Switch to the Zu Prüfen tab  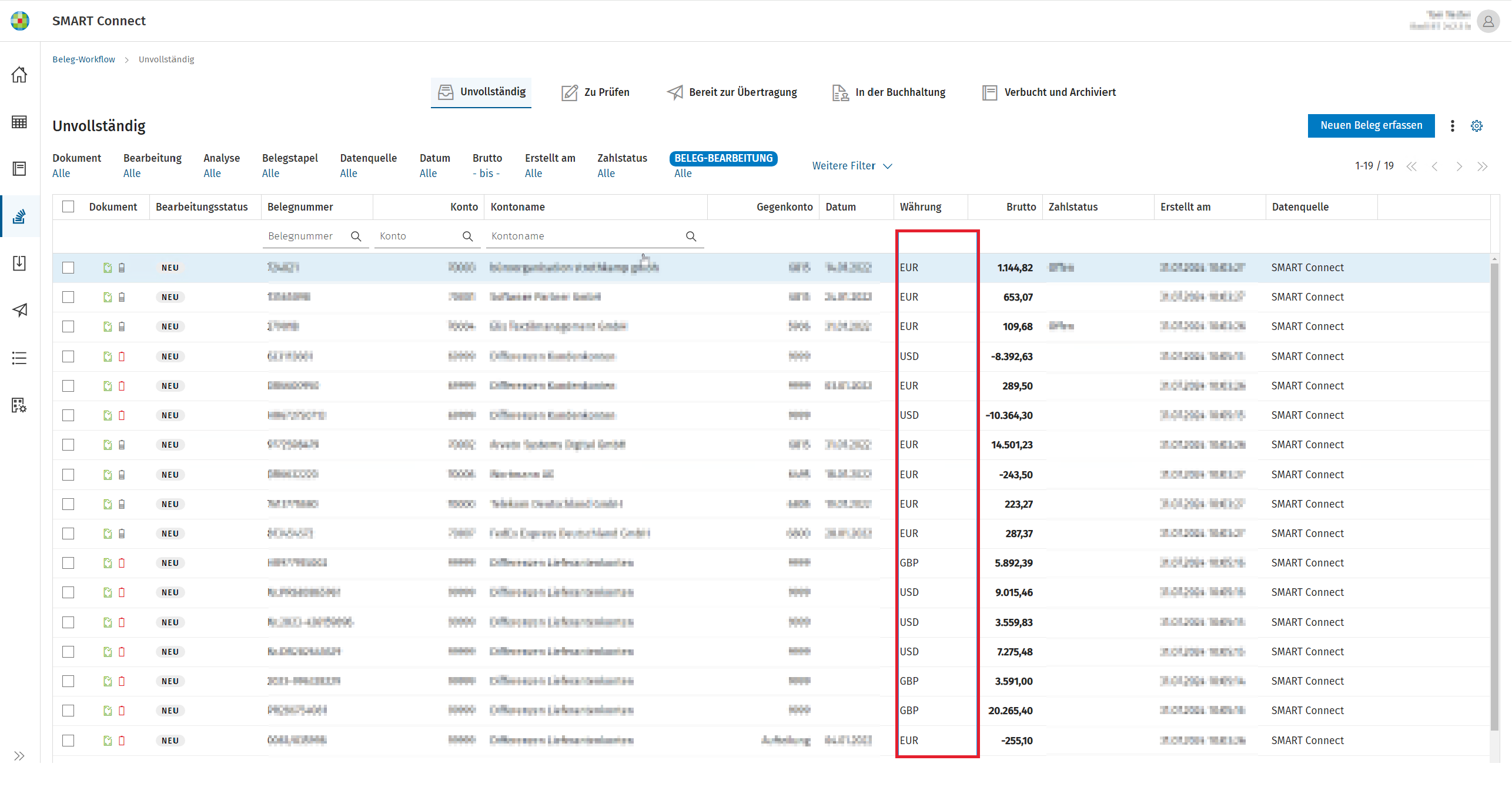[595, 92]
